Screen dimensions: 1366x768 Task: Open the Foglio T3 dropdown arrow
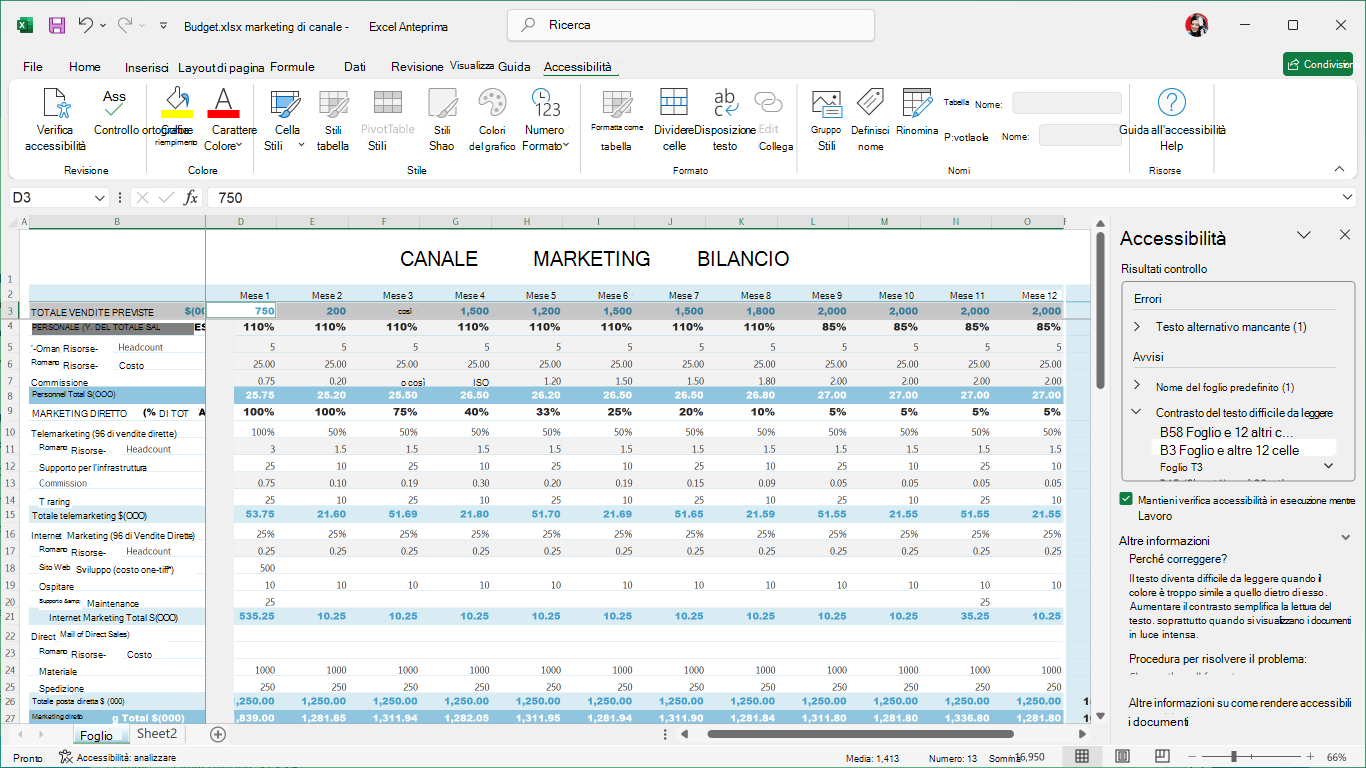(x=1329, y=466)
